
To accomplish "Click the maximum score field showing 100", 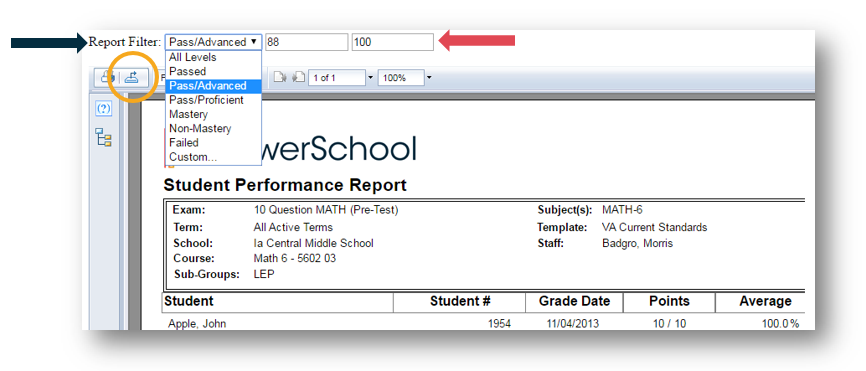I will point(393,42).
